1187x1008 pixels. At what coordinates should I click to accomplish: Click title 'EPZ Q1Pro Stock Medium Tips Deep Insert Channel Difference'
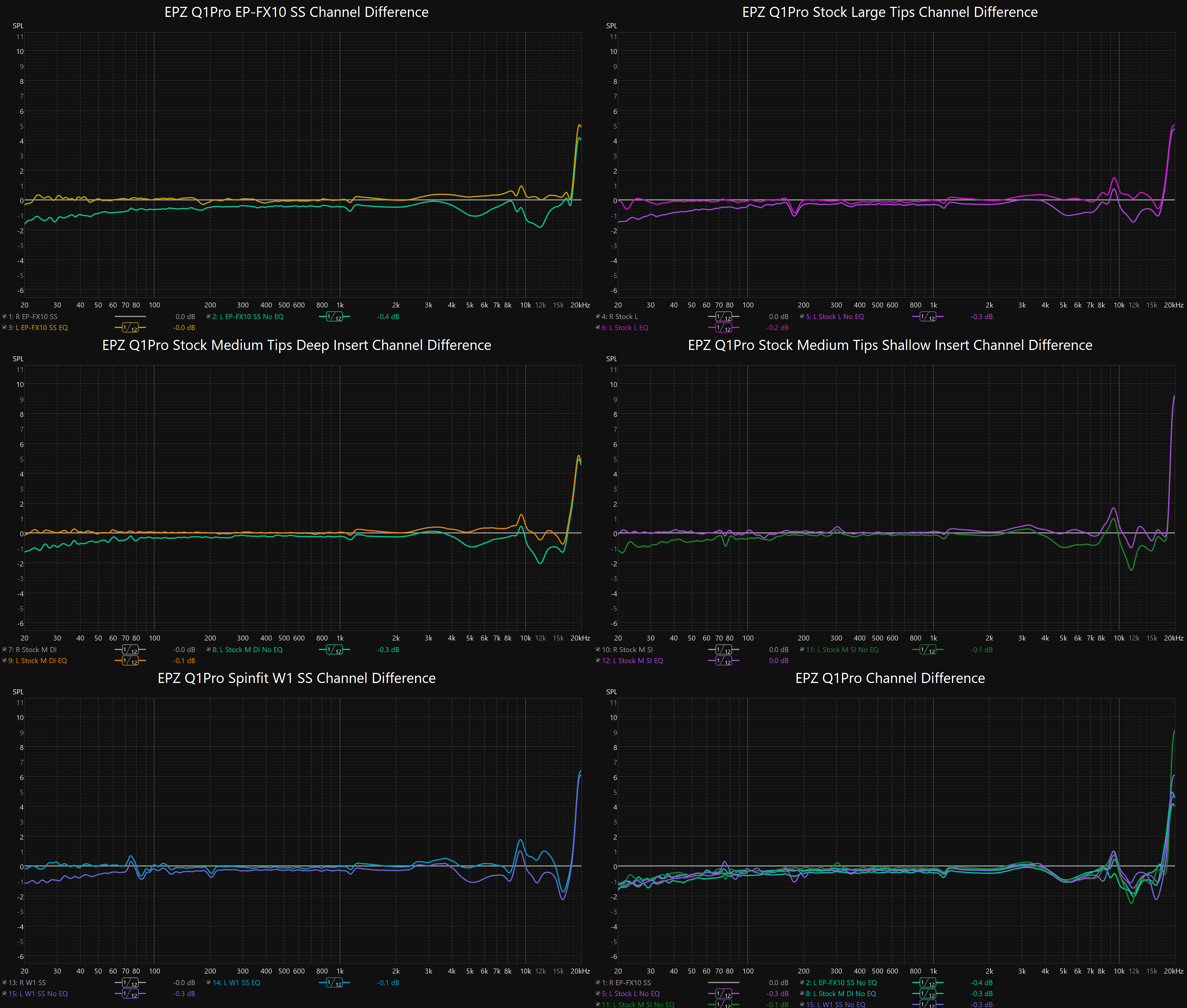click(x=296, y=345)
